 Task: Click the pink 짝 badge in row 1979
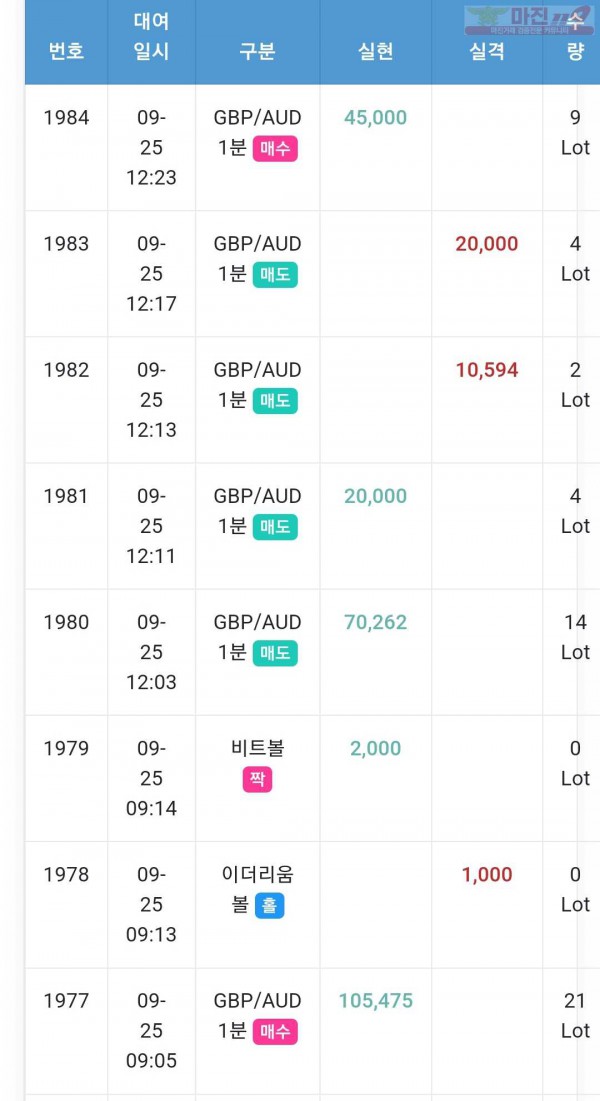(257, 779)
